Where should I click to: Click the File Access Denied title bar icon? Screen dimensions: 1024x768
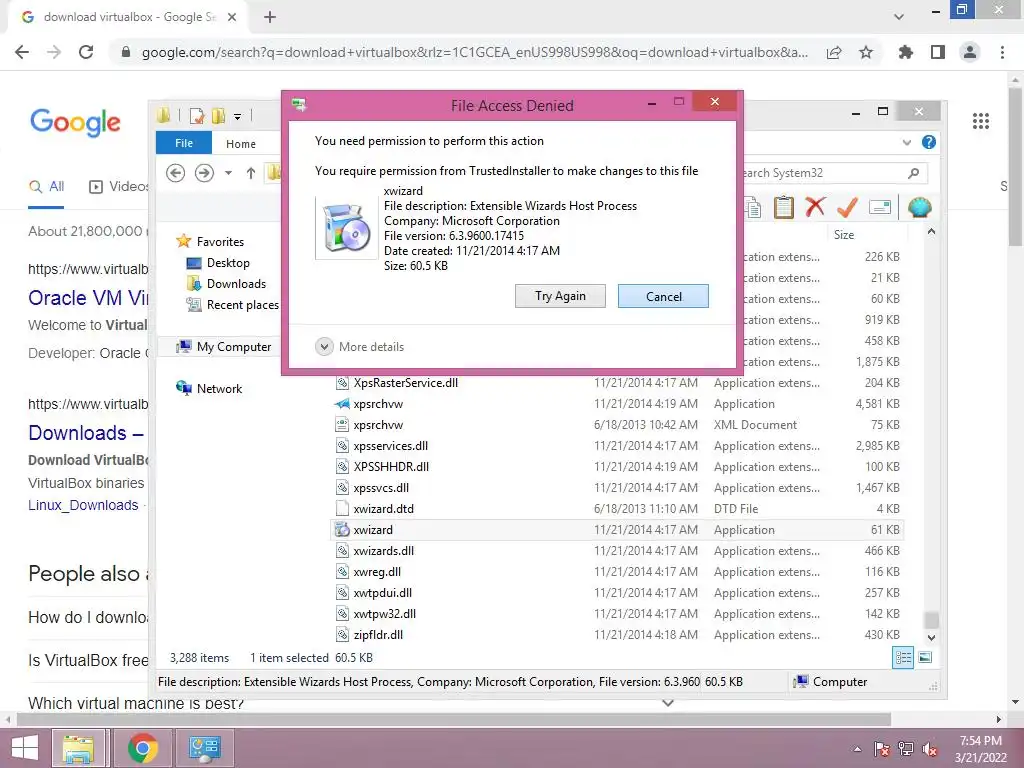pos(299,104)
